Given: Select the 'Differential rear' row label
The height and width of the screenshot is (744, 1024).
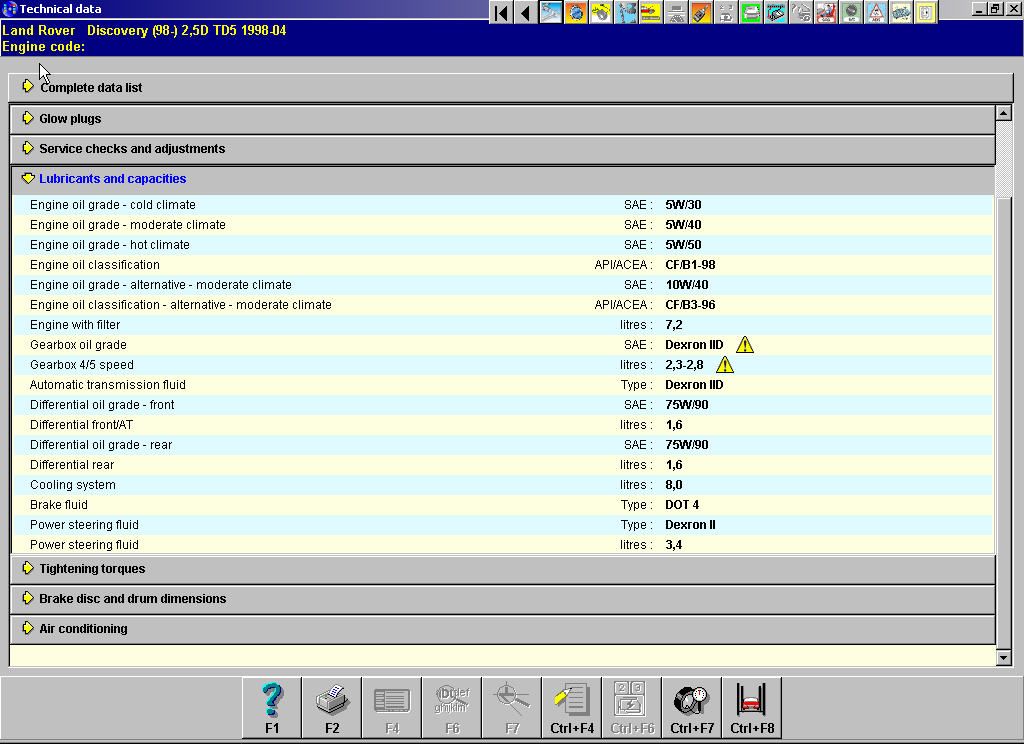Looking at the screenshot, I should pyautogui.click(x=72, y=465).
